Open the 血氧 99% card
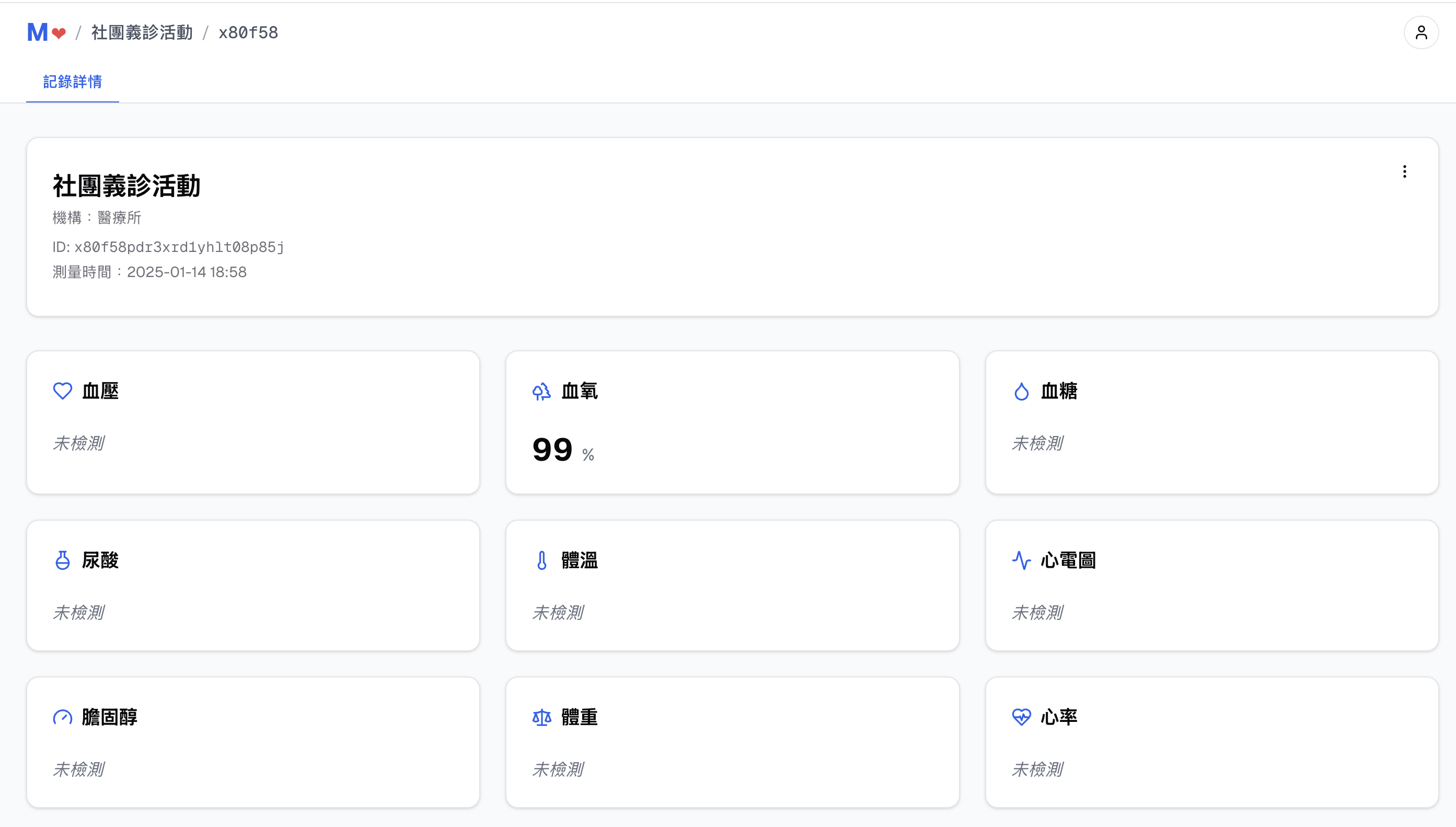The height and width of the screenshot is (827, 1456). [x=732, y=422]
